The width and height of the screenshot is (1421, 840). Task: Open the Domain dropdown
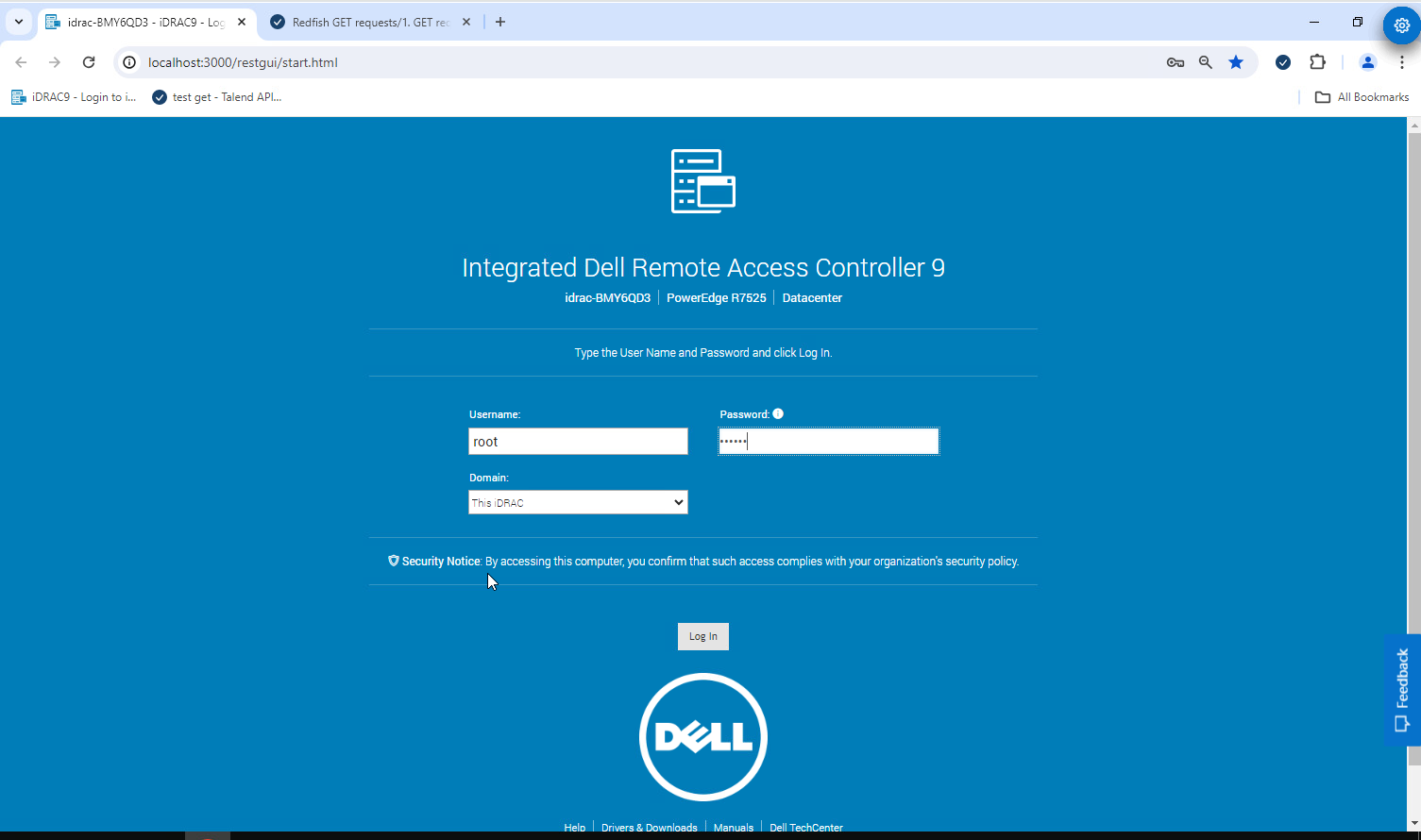(x=578, y=502)
